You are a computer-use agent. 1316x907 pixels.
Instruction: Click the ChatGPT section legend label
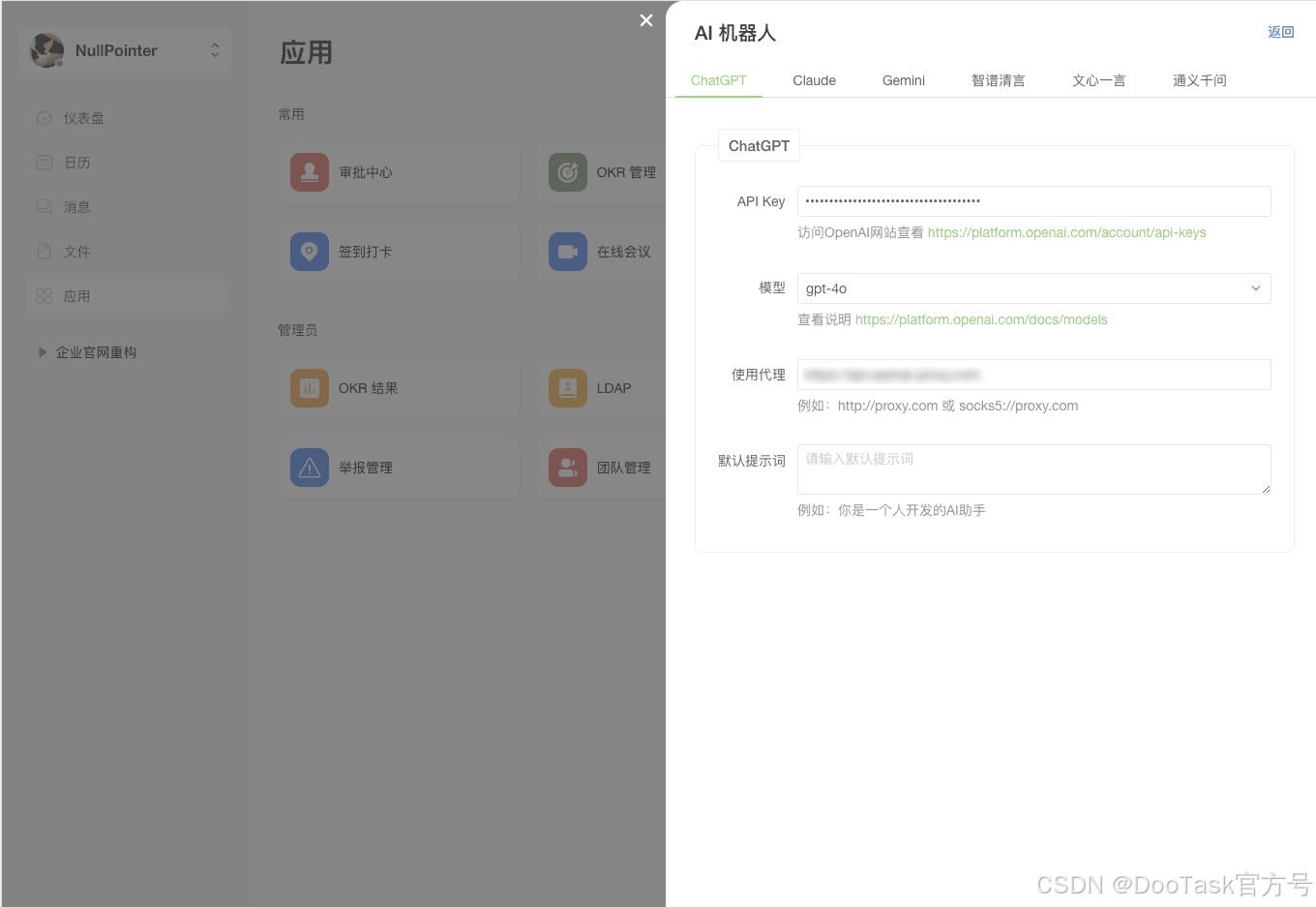coord(759,145)
